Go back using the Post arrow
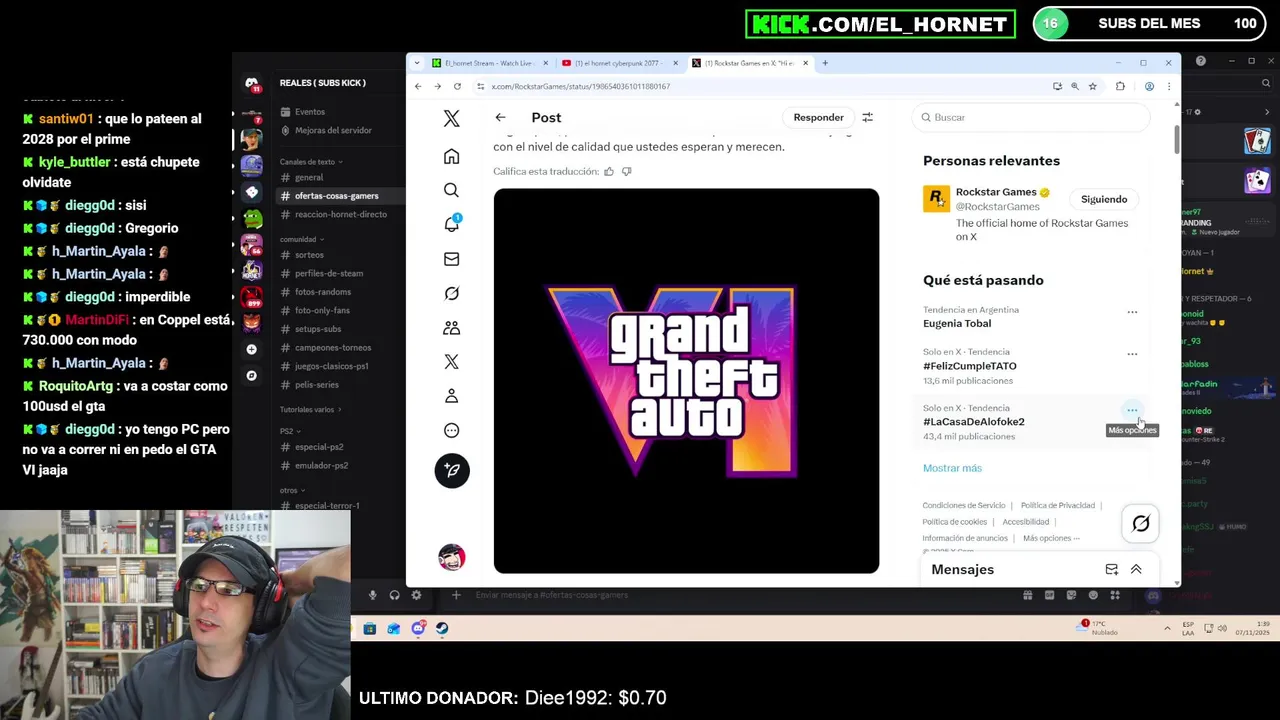 (x=500, y=117)
